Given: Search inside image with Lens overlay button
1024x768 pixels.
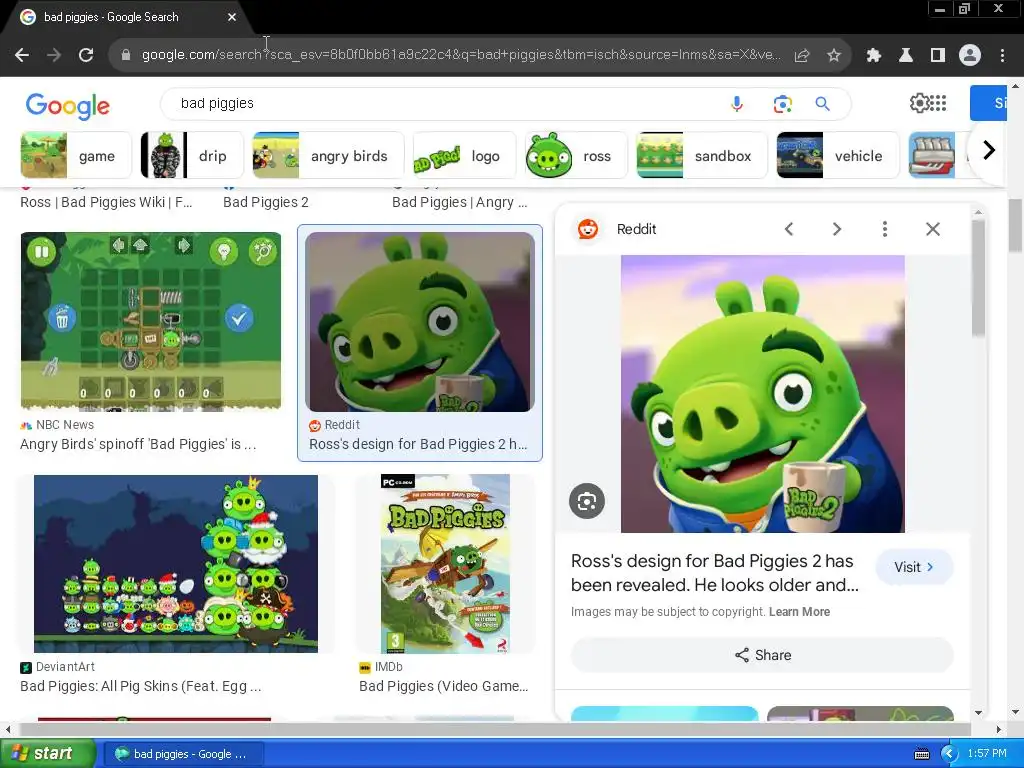Looking at the screenshot, I should (x=586, y=501).
